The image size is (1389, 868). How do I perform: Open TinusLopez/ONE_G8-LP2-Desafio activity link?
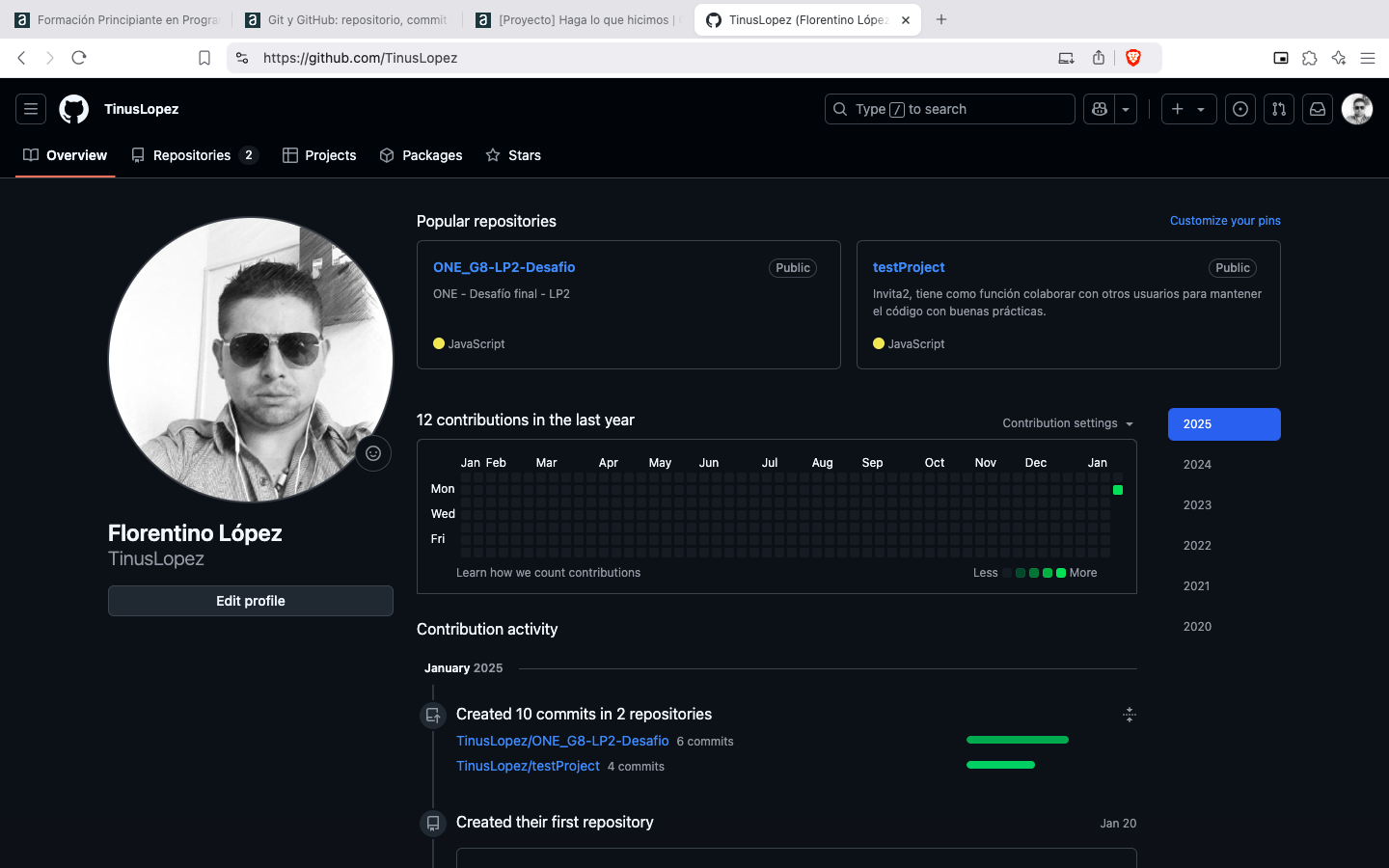tap(562, 741)
